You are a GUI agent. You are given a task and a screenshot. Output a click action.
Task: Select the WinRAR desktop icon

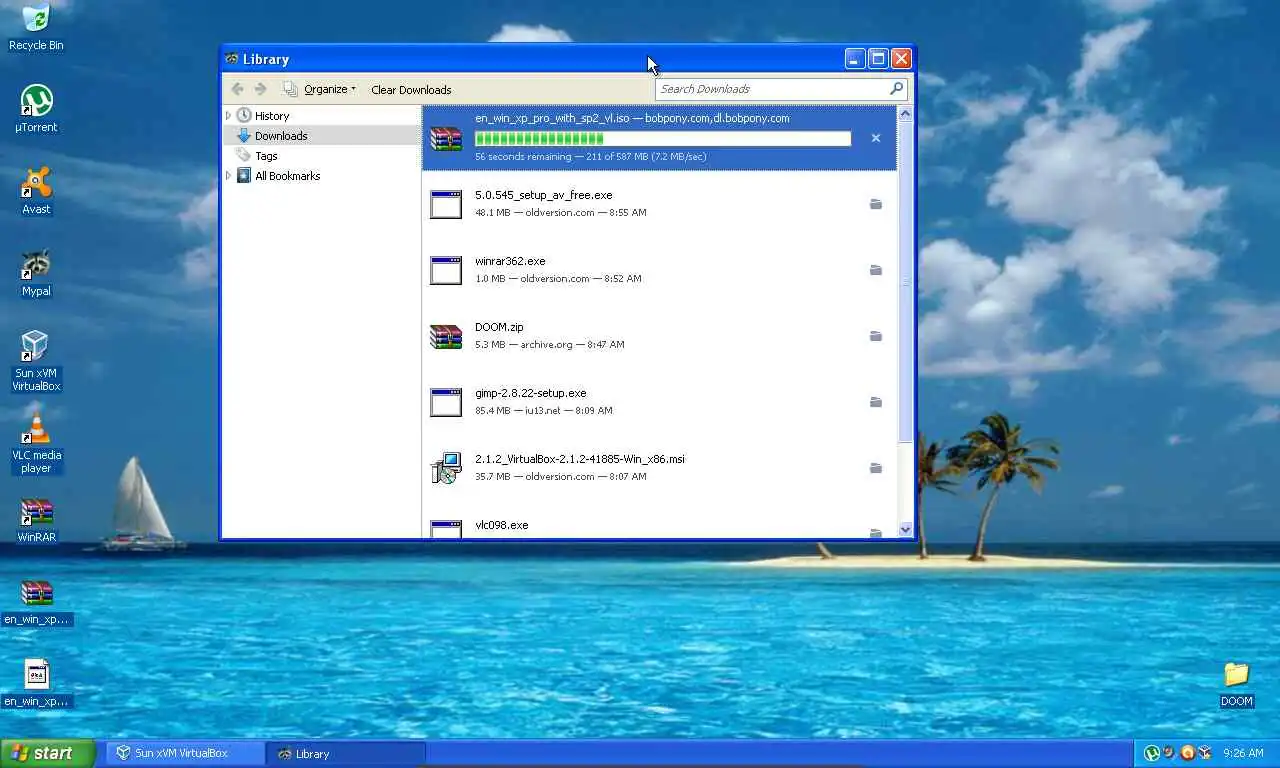click(x=36, y=520)
